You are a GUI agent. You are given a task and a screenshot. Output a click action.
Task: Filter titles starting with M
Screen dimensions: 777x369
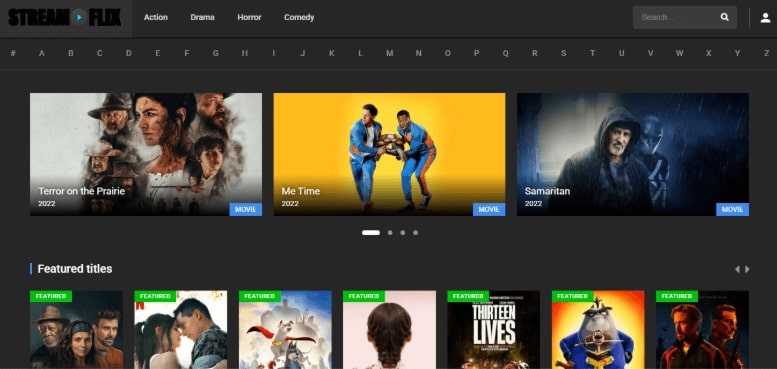pos(389,53)
